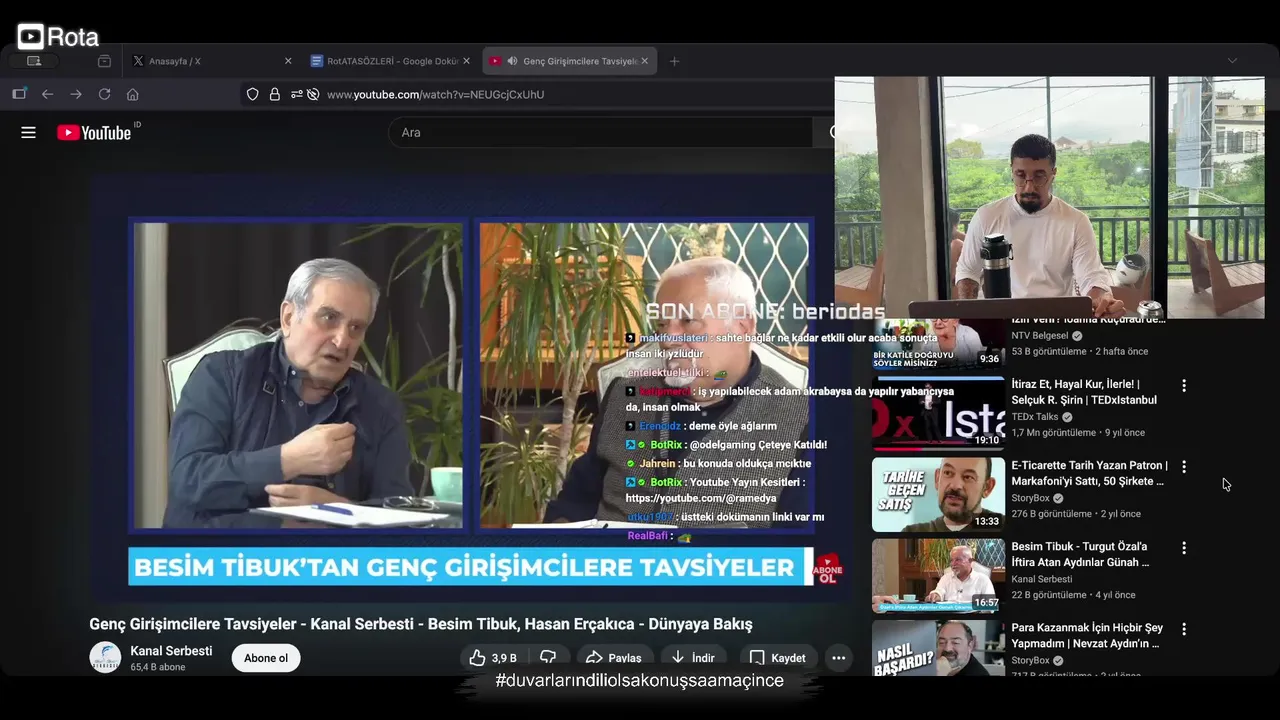
Task: Download the video with İndir button
Action: click(x=693, y=658)
